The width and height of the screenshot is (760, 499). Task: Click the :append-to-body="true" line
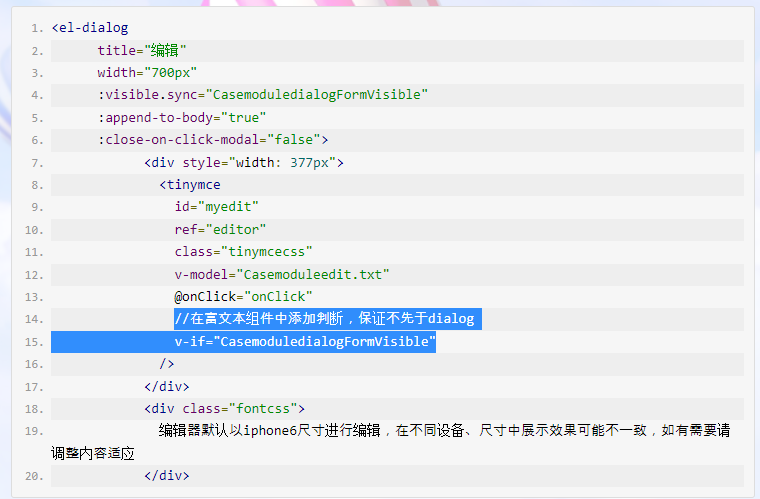point(181,118)
